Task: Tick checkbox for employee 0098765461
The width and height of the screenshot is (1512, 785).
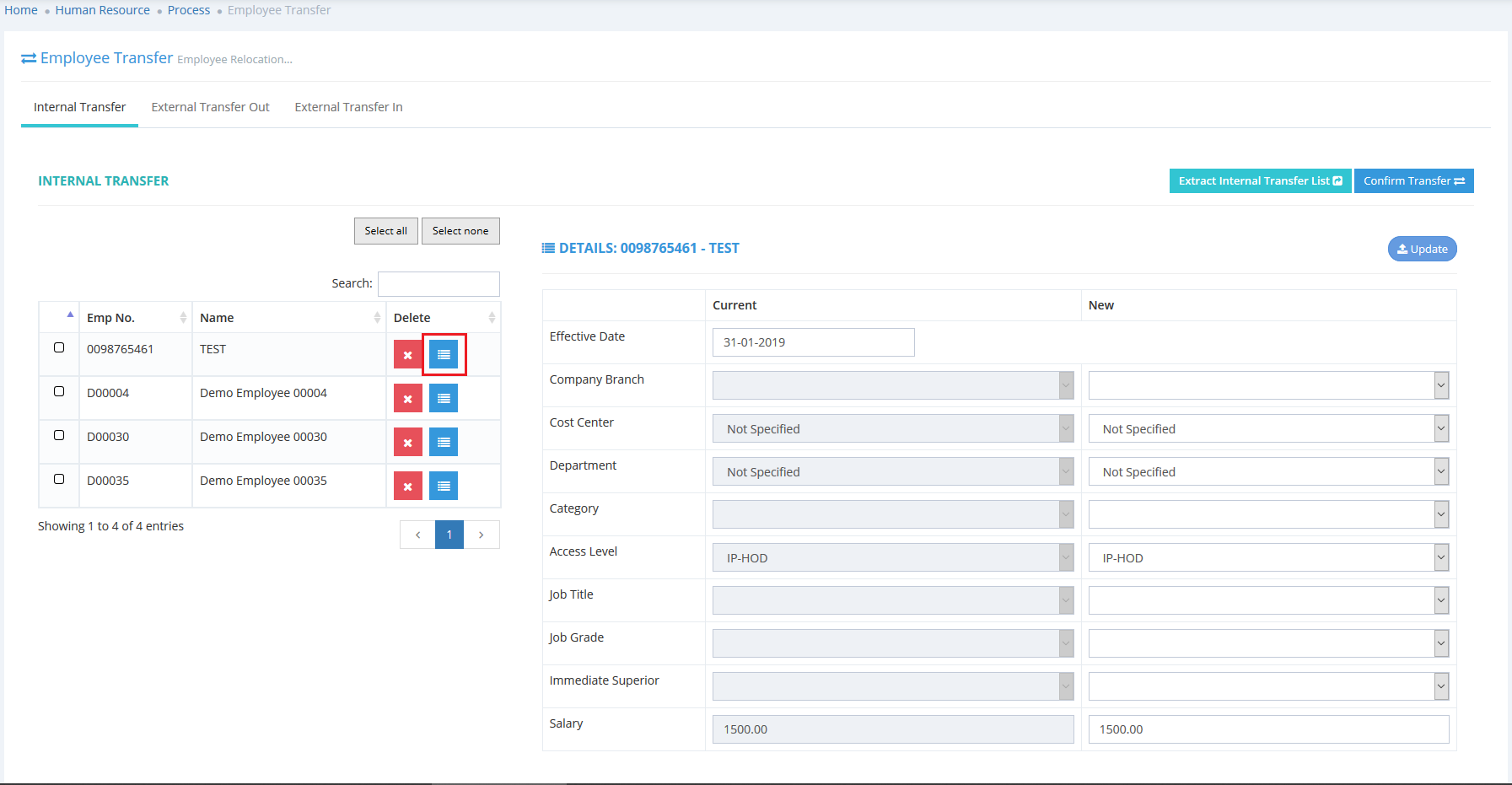Action: click(59, 347)
